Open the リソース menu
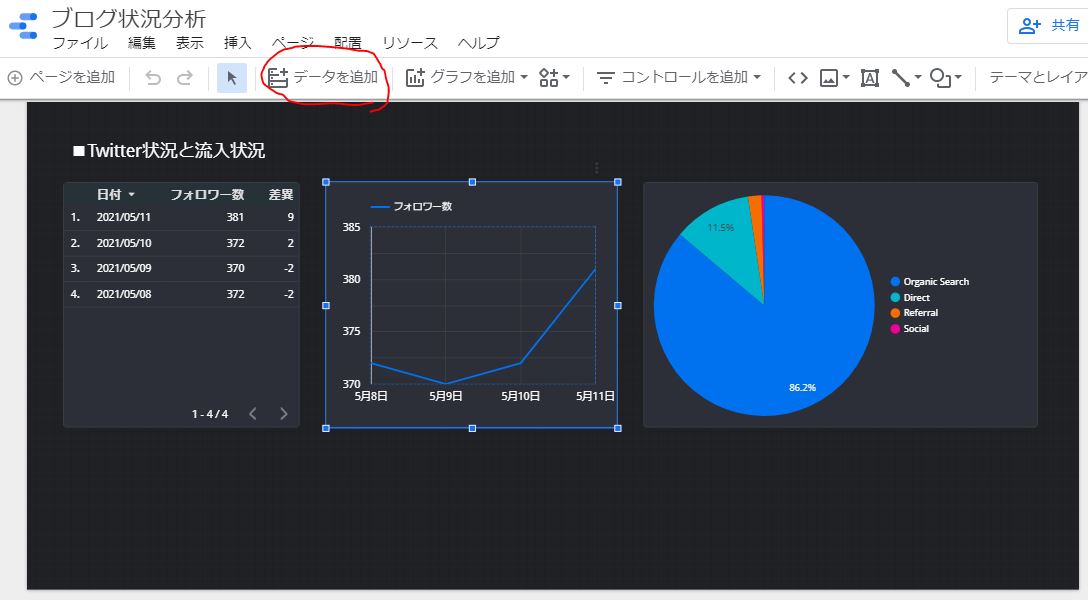Image resolution: width=1088 pixels, height=600 pixels. tap(410, 43)
